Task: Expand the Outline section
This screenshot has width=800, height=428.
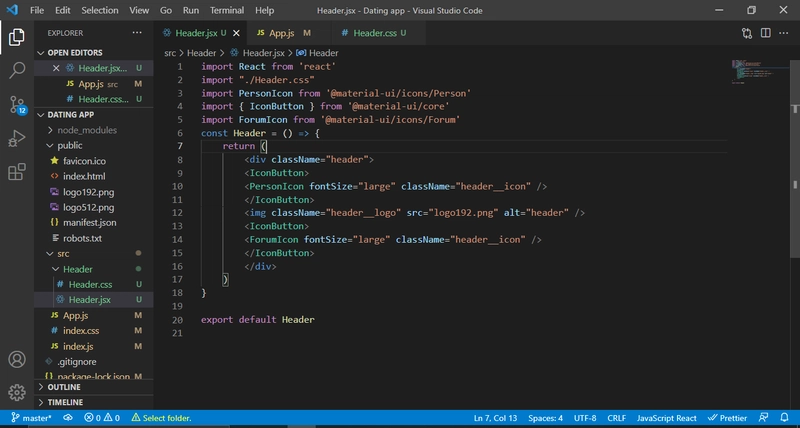Action: click(94, 387)
